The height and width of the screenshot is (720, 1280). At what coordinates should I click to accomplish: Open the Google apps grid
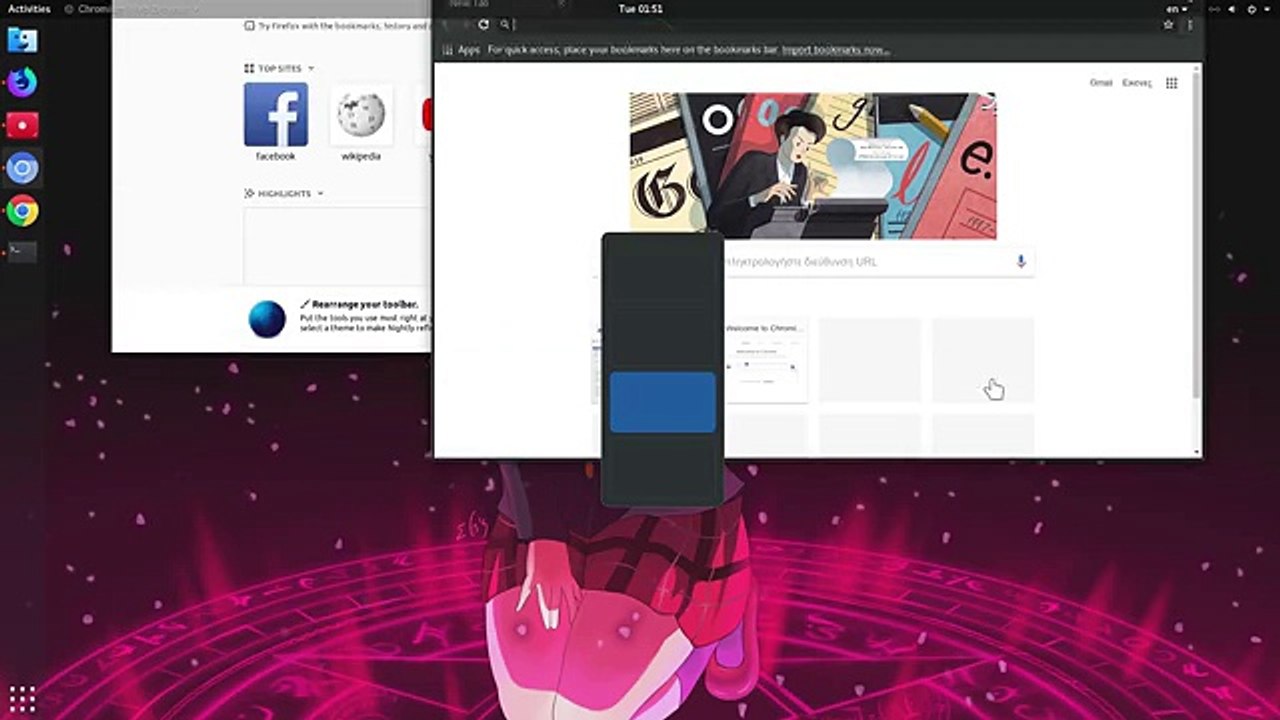(x=1171, y=83)
